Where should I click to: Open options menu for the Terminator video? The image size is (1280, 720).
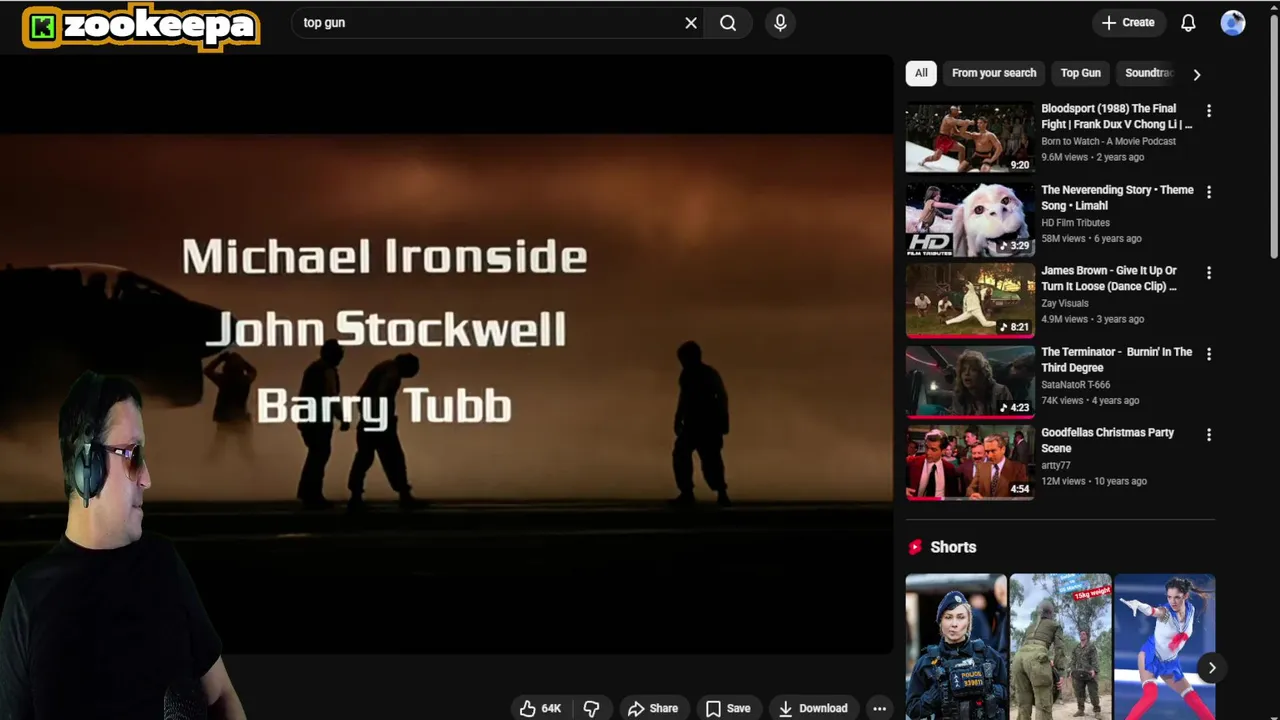click(1208, 354)
